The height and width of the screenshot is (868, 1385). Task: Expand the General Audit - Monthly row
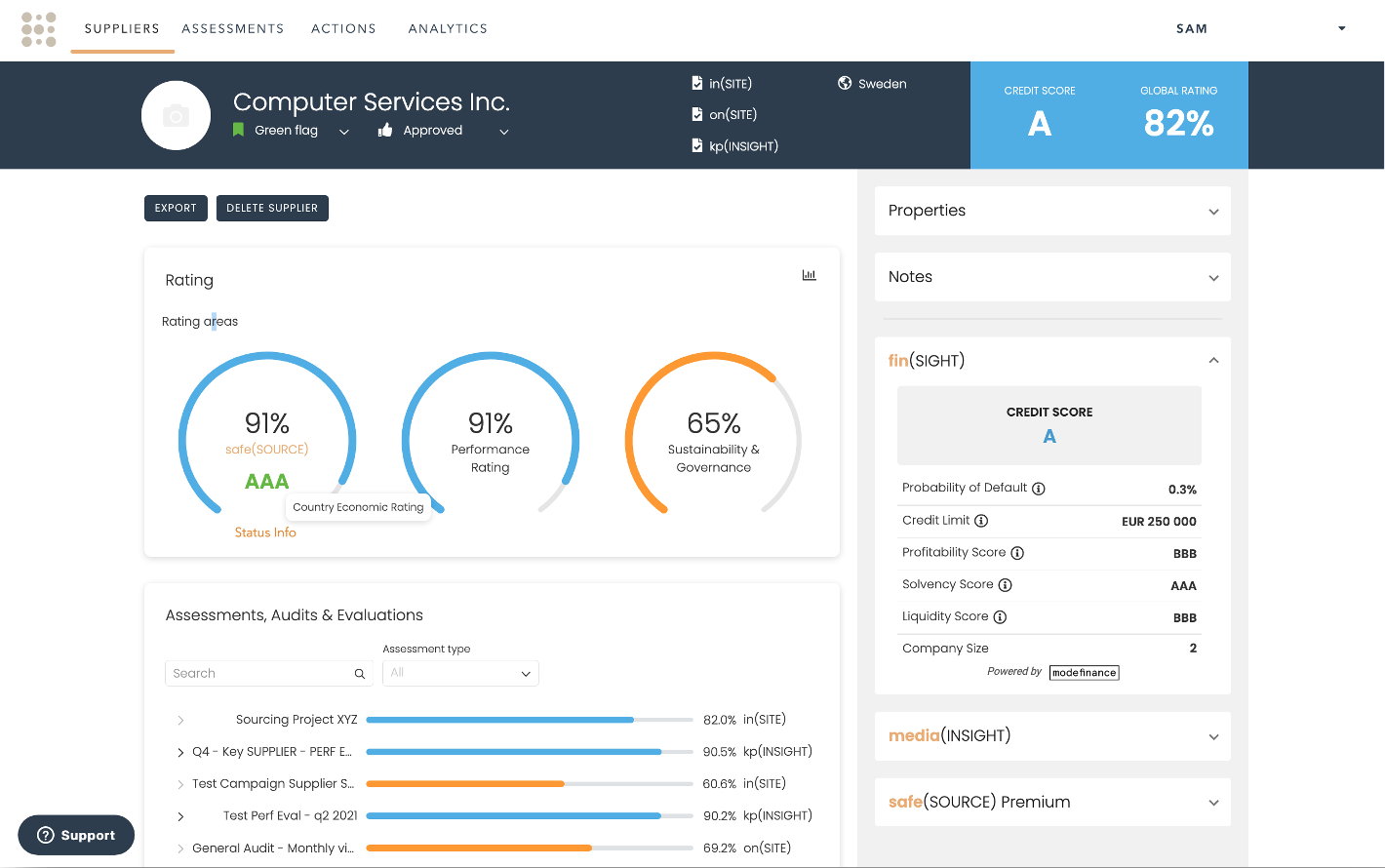coord(180,848)
